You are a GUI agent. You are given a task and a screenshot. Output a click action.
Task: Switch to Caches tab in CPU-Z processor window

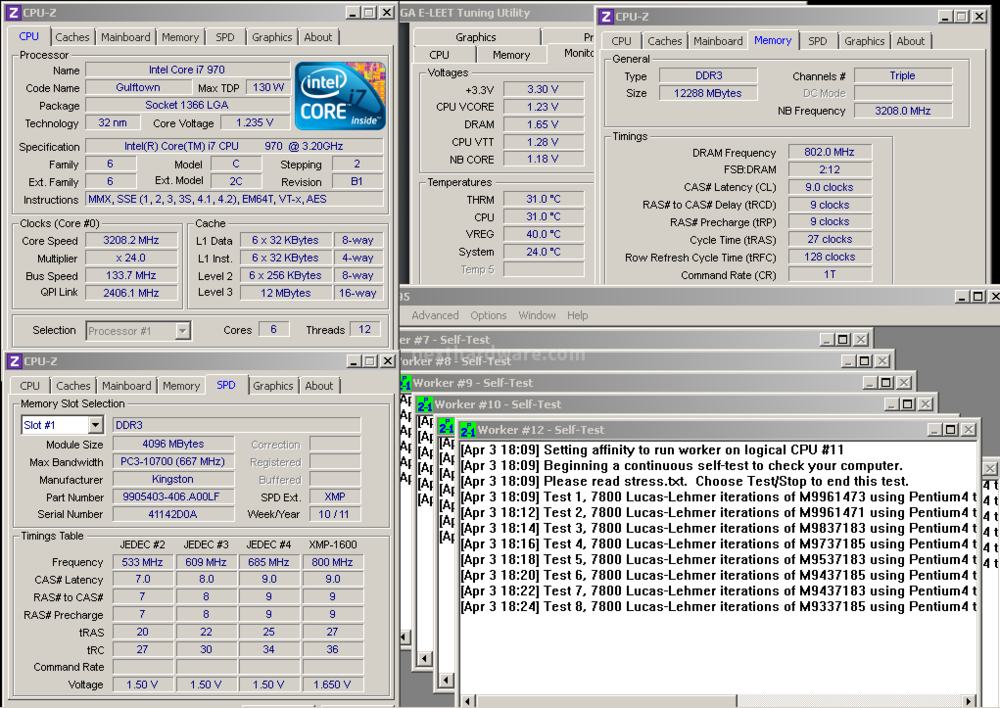click(72, 37)
